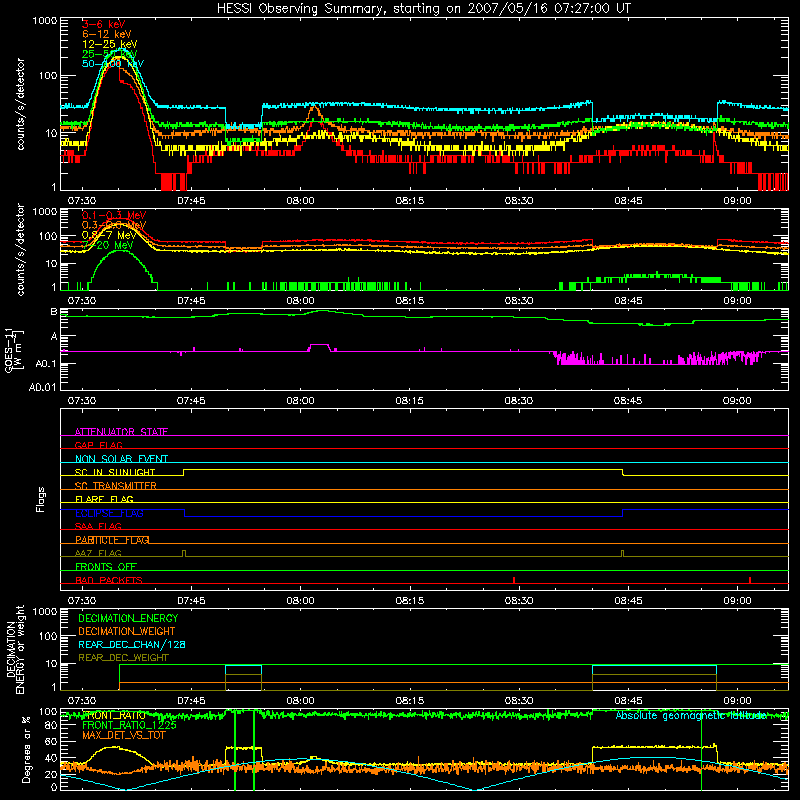Select the 08:15 tick under the Flags plot

pos(410,601)
